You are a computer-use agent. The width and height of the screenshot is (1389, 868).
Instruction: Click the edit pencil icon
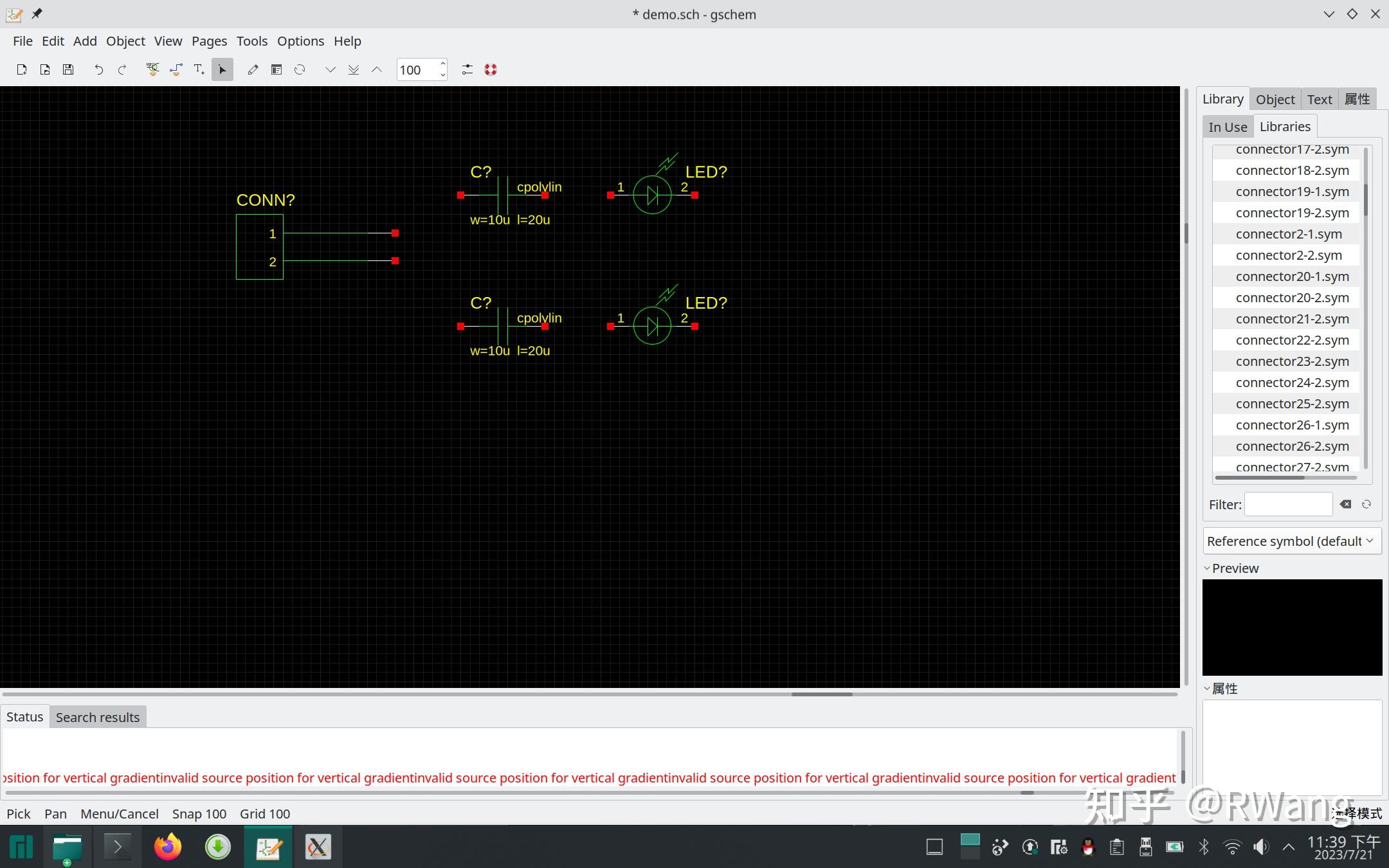pyautogui.click(x=253, y=69)
